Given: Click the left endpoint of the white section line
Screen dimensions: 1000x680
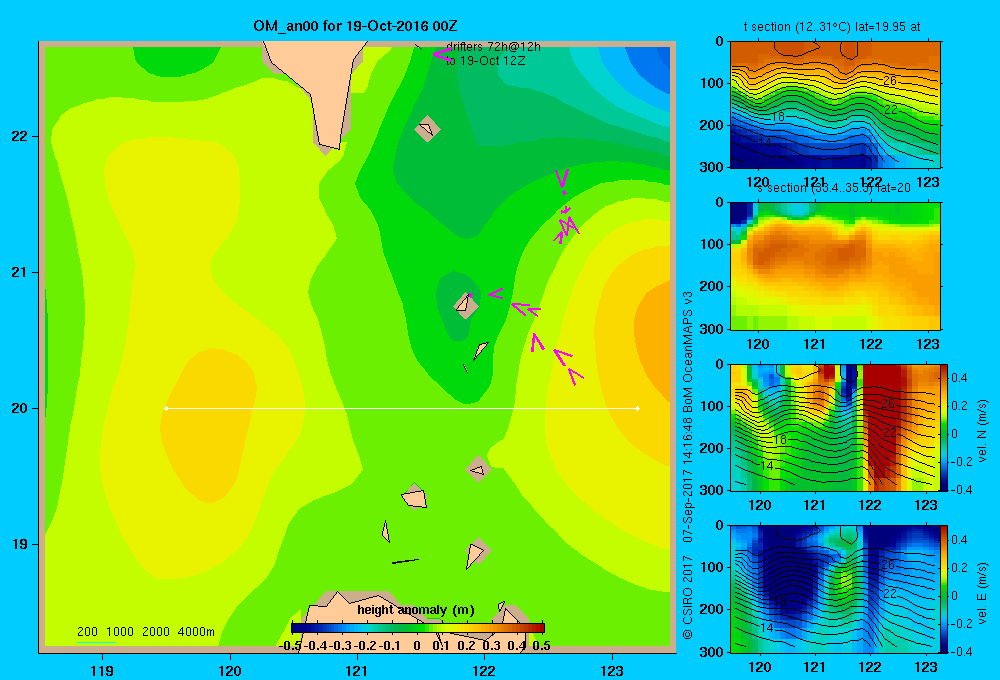Looking at the screenshot, I should tap(166, 408).
